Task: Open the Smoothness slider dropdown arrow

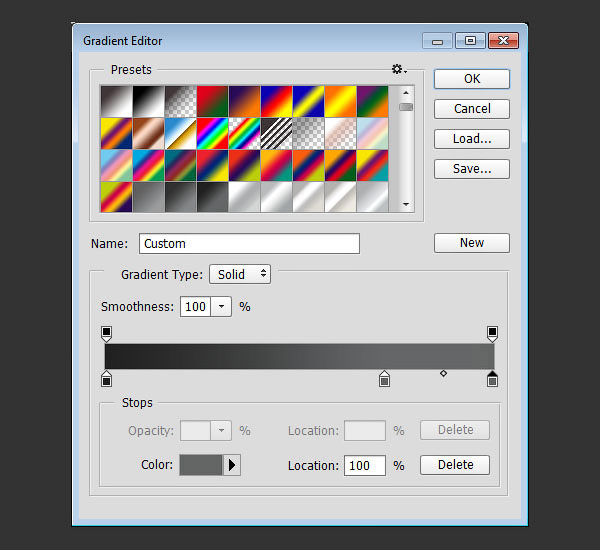Action: pos(221,307)
